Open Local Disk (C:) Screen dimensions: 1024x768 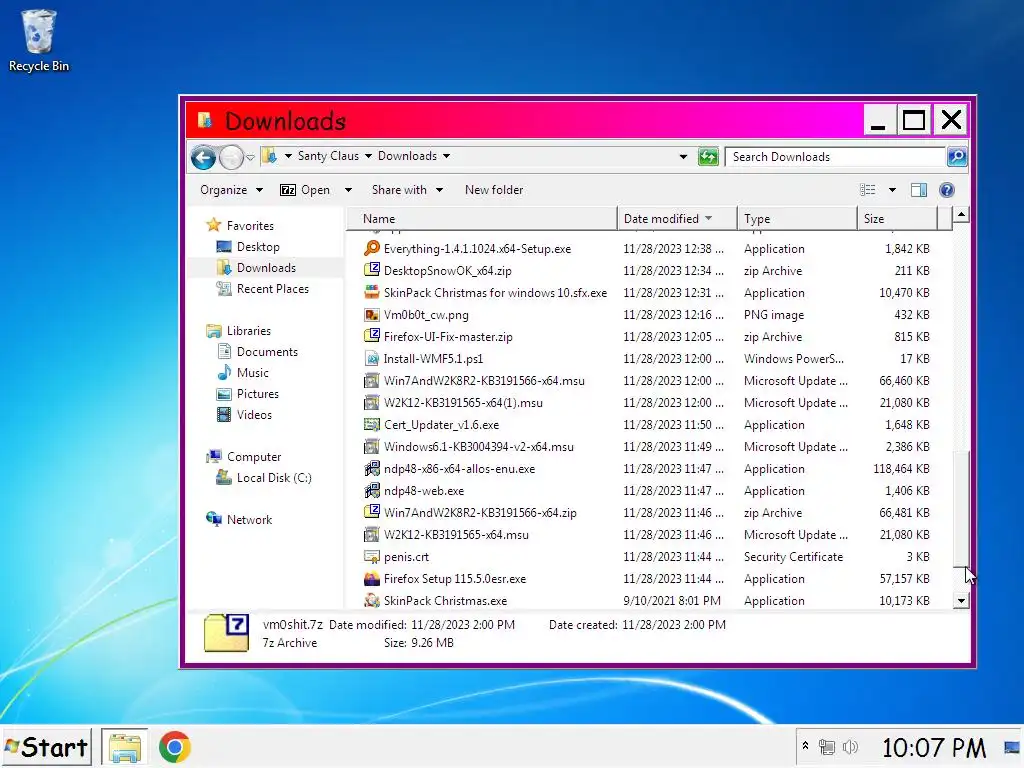click(x=274, y=477)
